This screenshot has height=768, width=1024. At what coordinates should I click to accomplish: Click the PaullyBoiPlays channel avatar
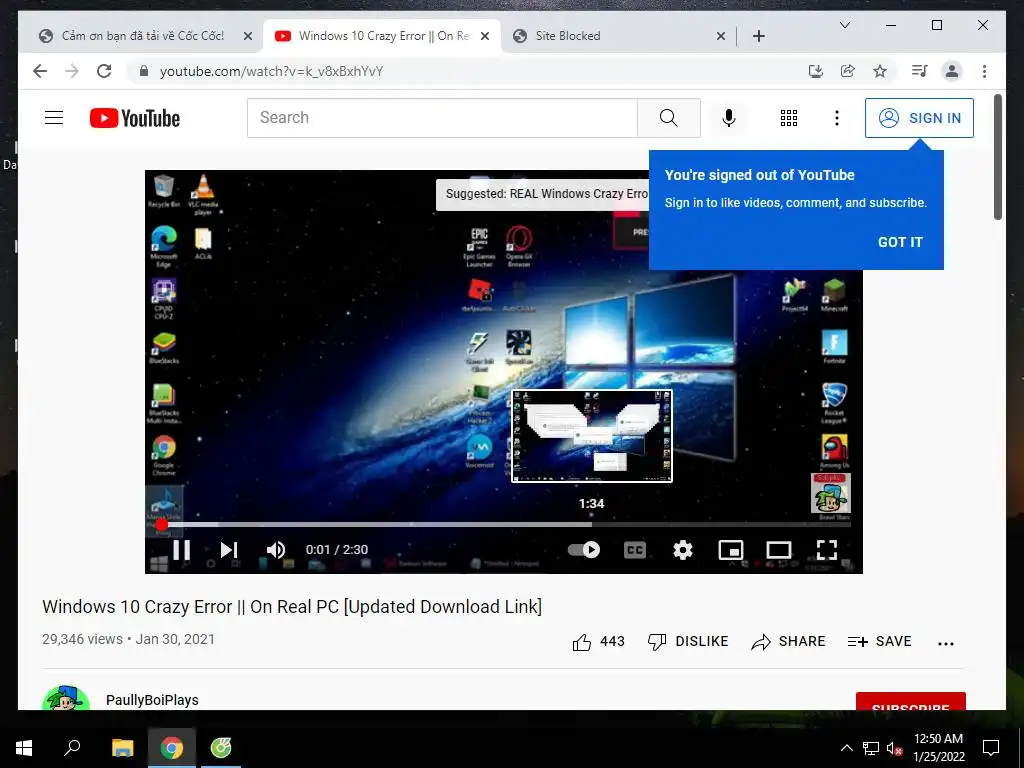tap(66, 697)
